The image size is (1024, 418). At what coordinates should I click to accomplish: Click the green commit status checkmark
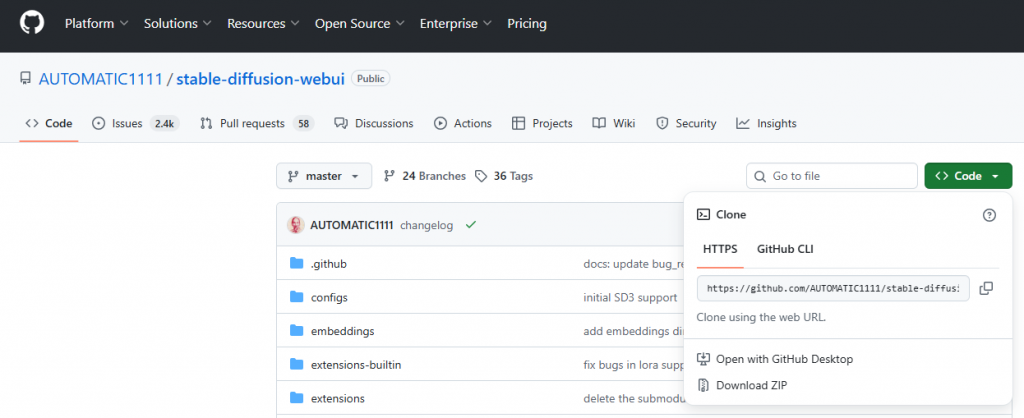point(470,225)
